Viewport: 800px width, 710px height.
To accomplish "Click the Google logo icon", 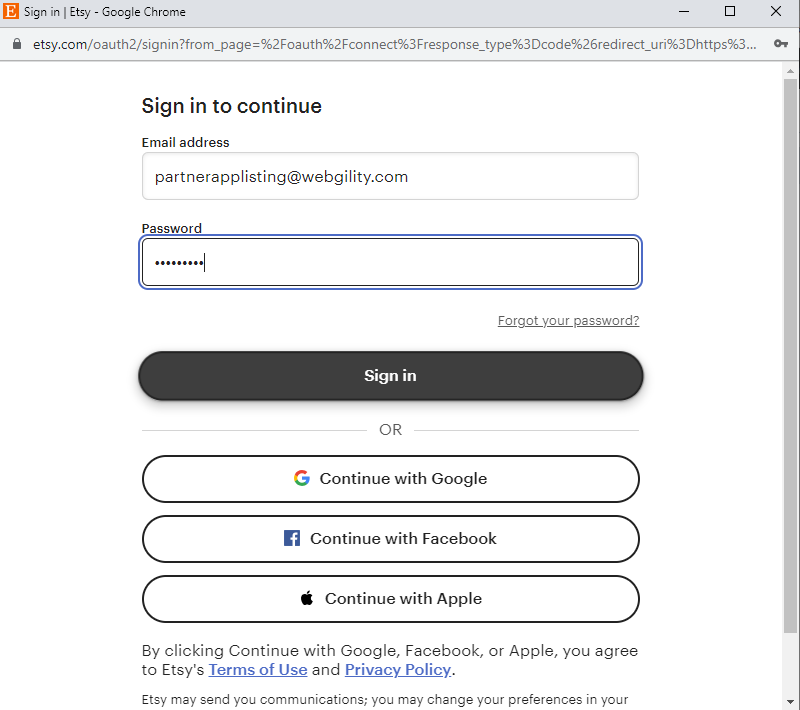I will click(x=302, y=478).
